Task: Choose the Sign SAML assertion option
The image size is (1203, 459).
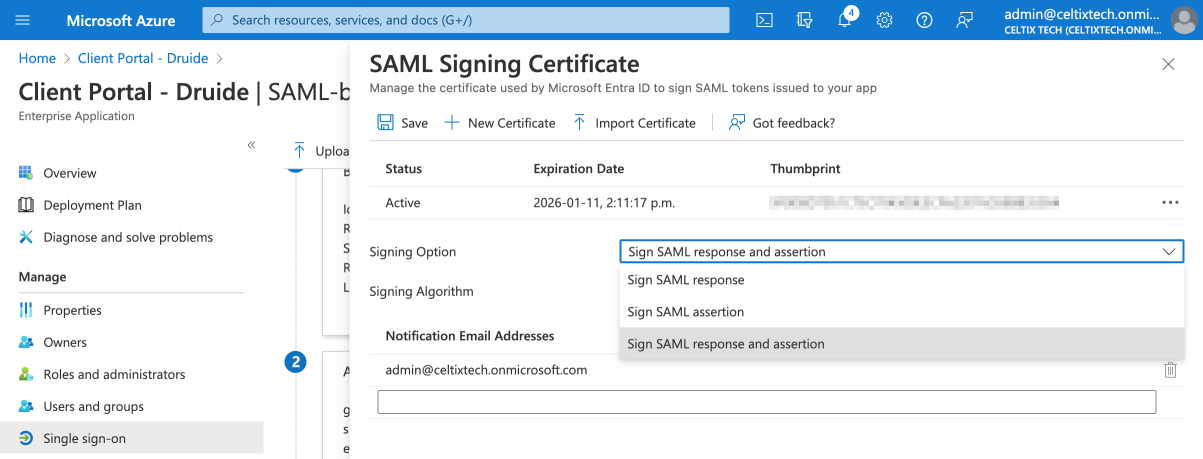Action: click(686, 312)
